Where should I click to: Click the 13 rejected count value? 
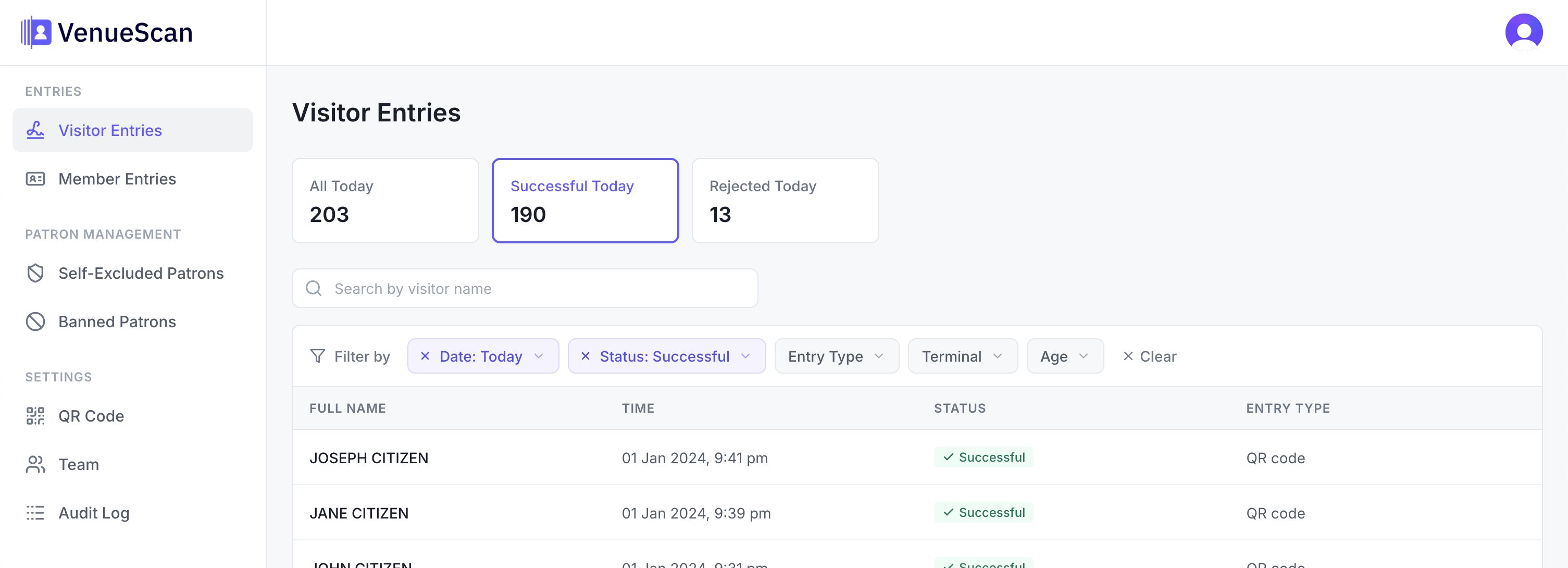(x=720, y=214)
